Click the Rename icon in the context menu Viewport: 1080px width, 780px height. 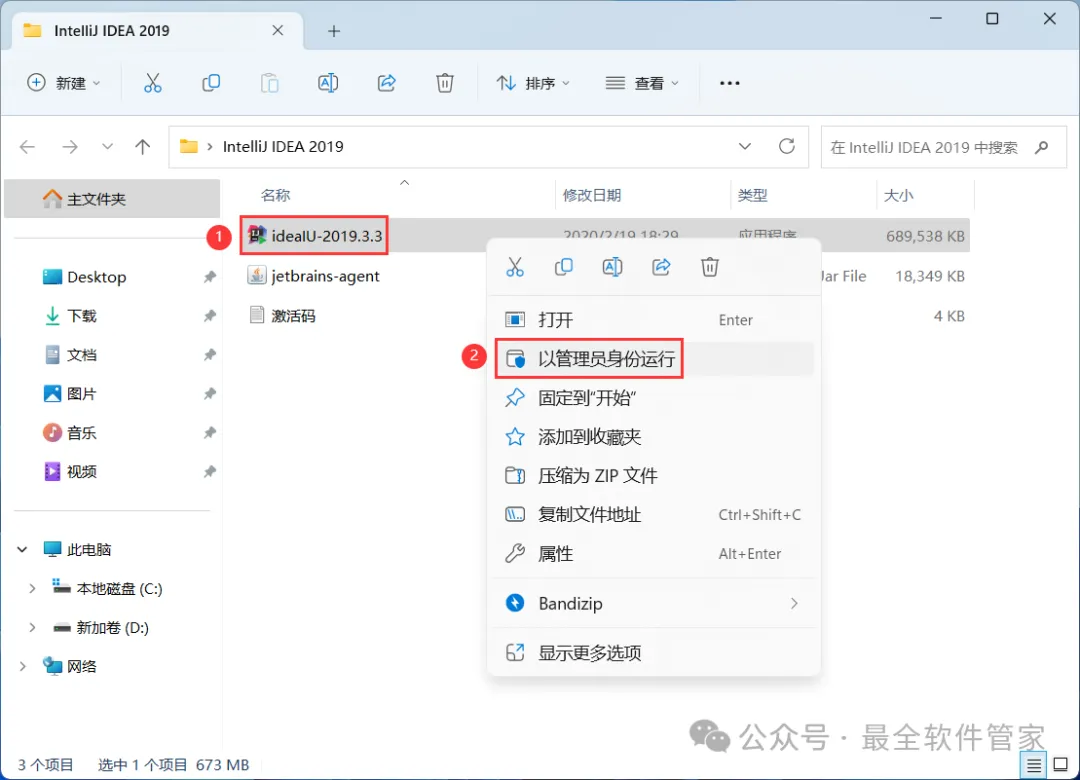coord(612,267)
